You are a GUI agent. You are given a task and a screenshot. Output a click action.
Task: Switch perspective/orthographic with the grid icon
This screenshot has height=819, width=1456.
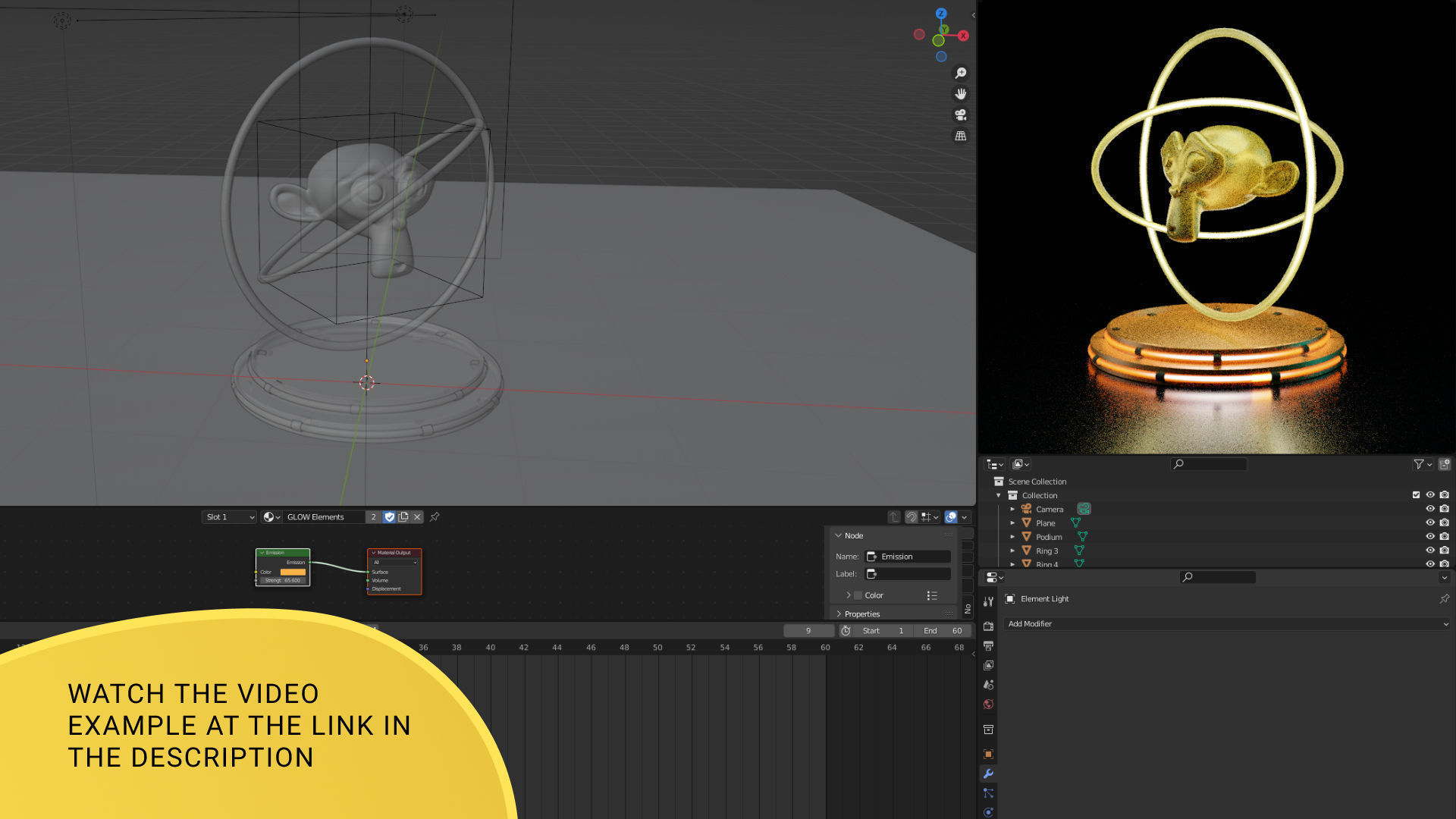pyautogui.click(x=961, y=136)
